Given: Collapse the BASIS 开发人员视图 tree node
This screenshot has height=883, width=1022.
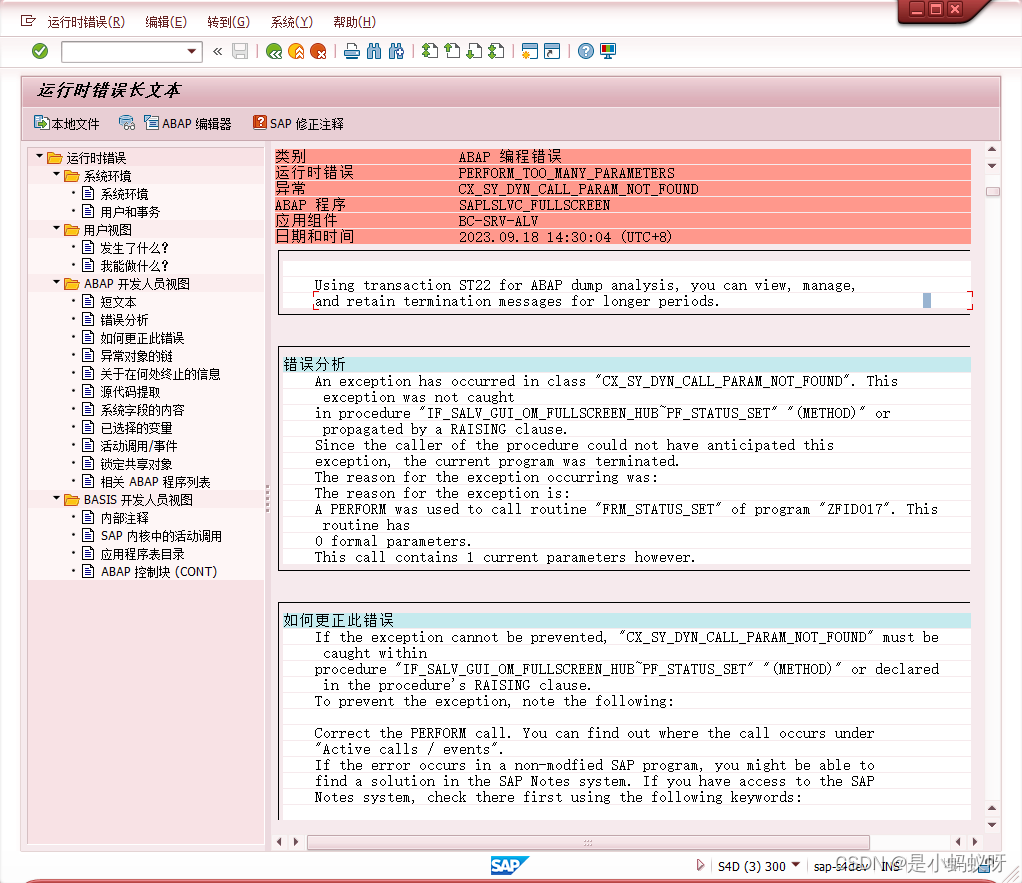Looking at the screenshot, I should coord(57,499).
